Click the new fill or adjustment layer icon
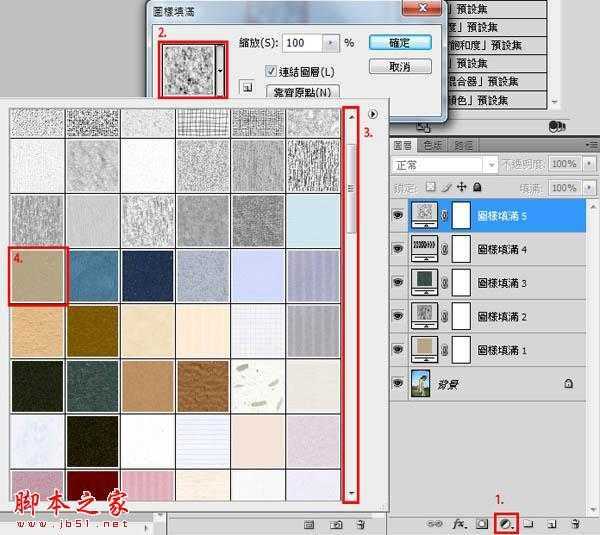600x535 pixels. (x=507, y=522)
